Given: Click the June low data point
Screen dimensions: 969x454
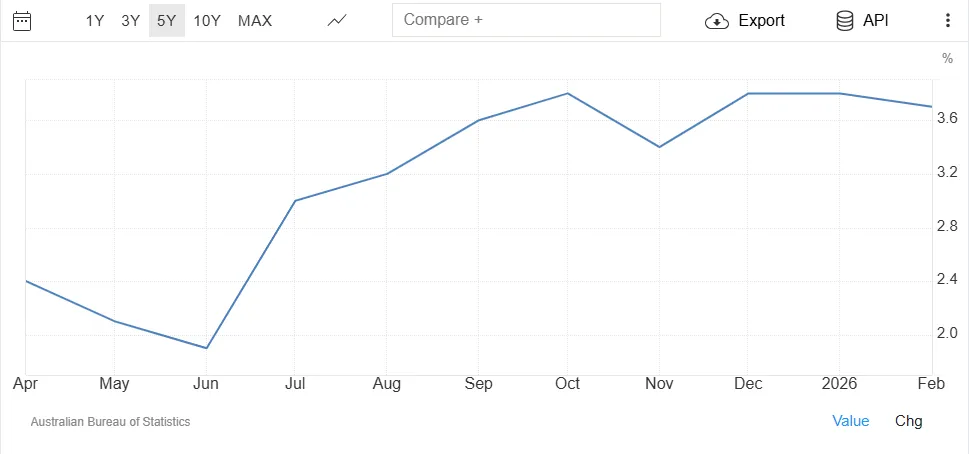Looking at the screenshot, I should (x=205, y=348).
